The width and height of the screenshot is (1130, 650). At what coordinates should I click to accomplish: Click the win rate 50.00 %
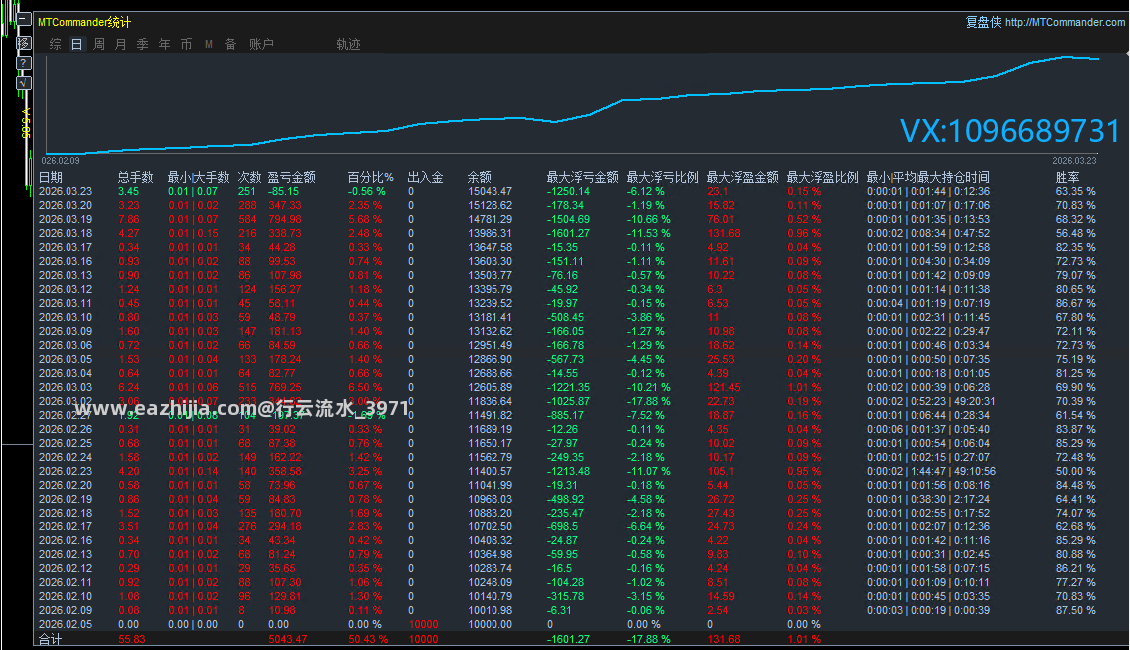[x=1075, y=471]
